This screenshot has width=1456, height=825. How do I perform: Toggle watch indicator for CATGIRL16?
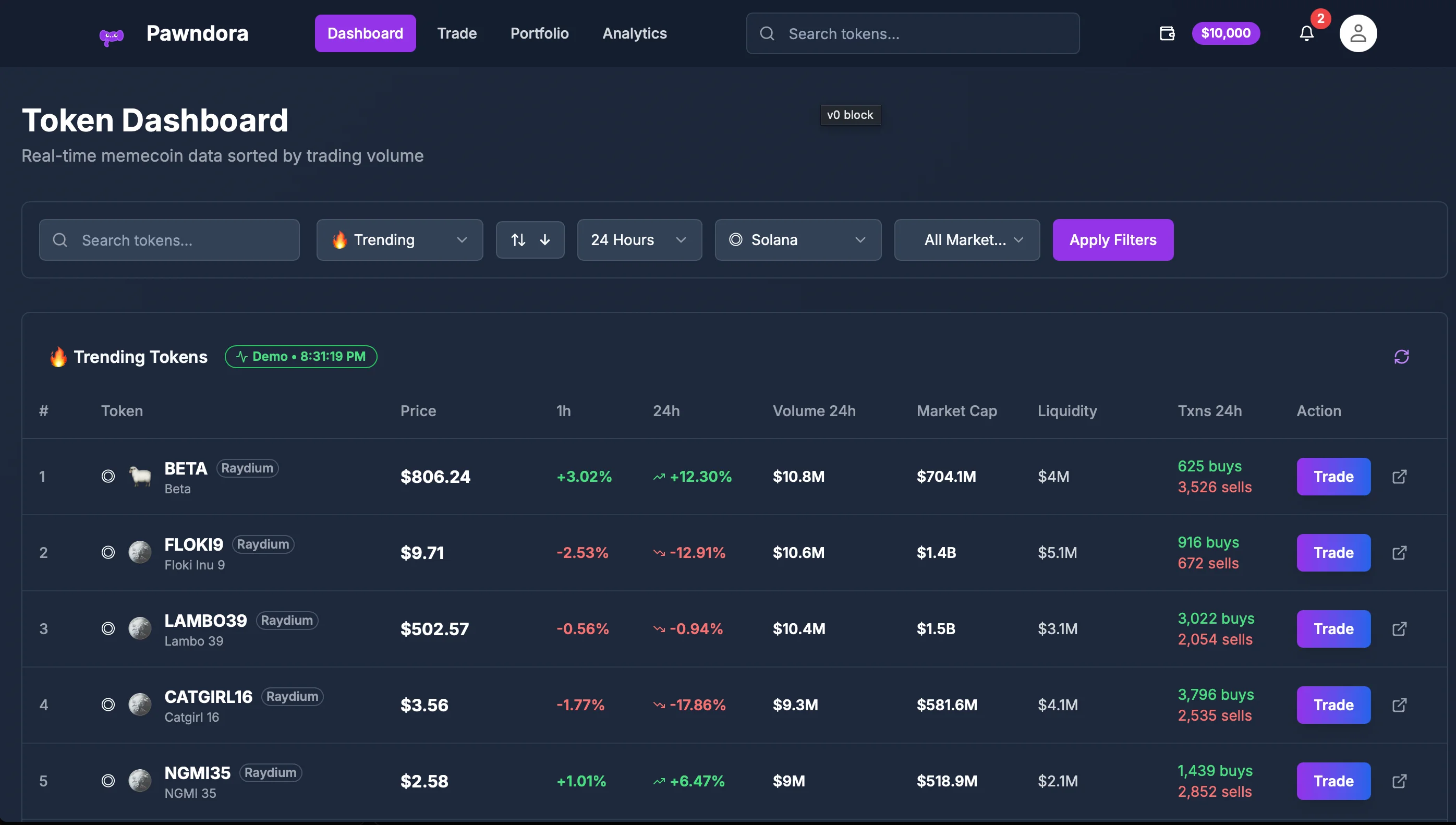click(107, 705)
